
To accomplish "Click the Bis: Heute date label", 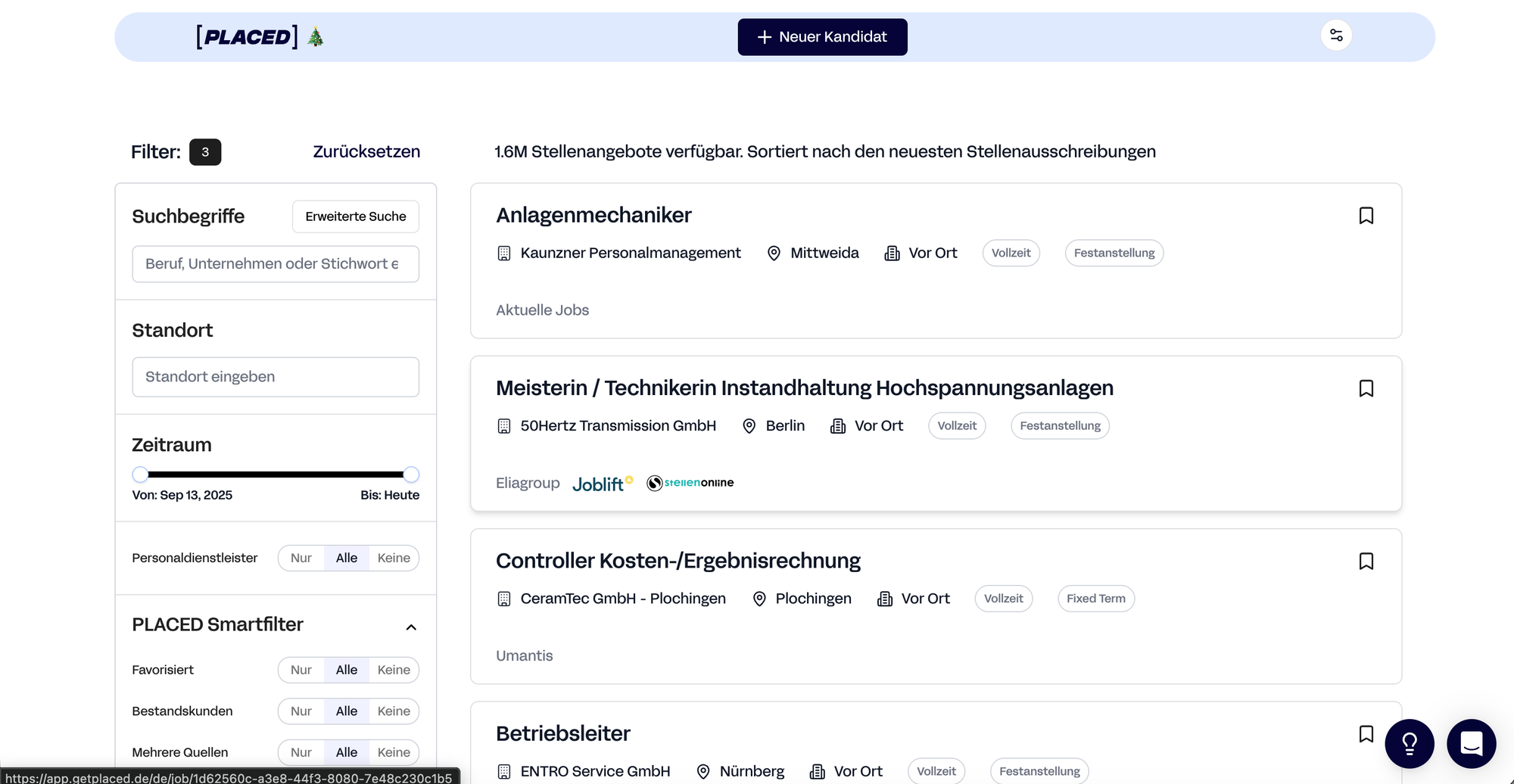I will tap(390, 495).
